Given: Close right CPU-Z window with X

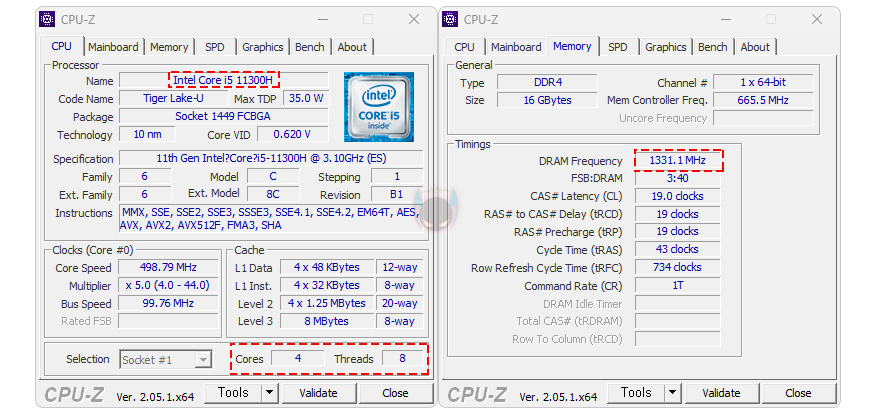Looking at the screenshot, I should point(817,19).
